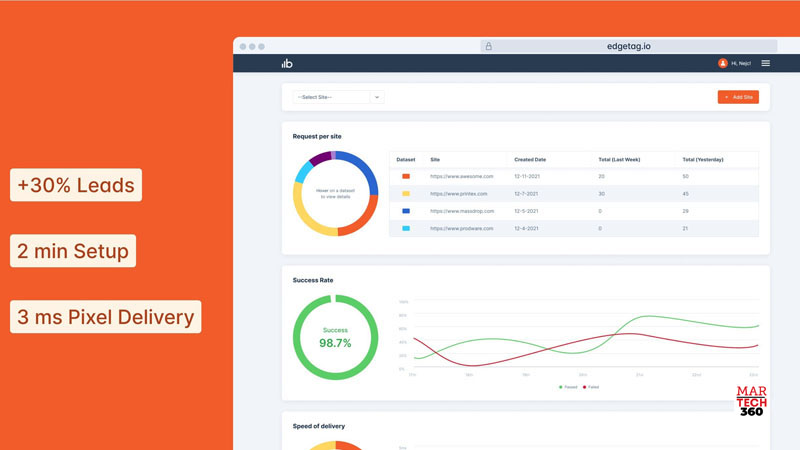Click the Request per site heading
Image resolution: width=800 pixels, height=450 pixels.
(317, 136)
